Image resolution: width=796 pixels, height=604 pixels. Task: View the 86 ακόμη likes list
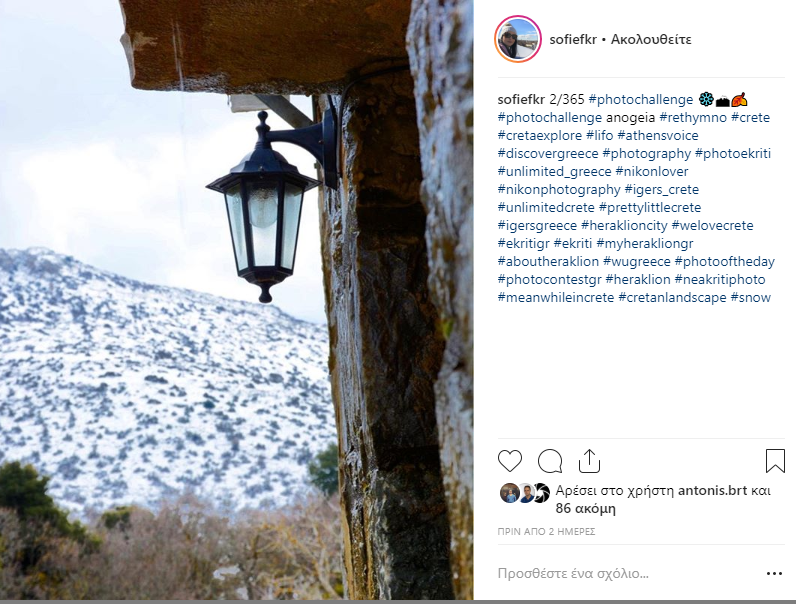[585, 508]
